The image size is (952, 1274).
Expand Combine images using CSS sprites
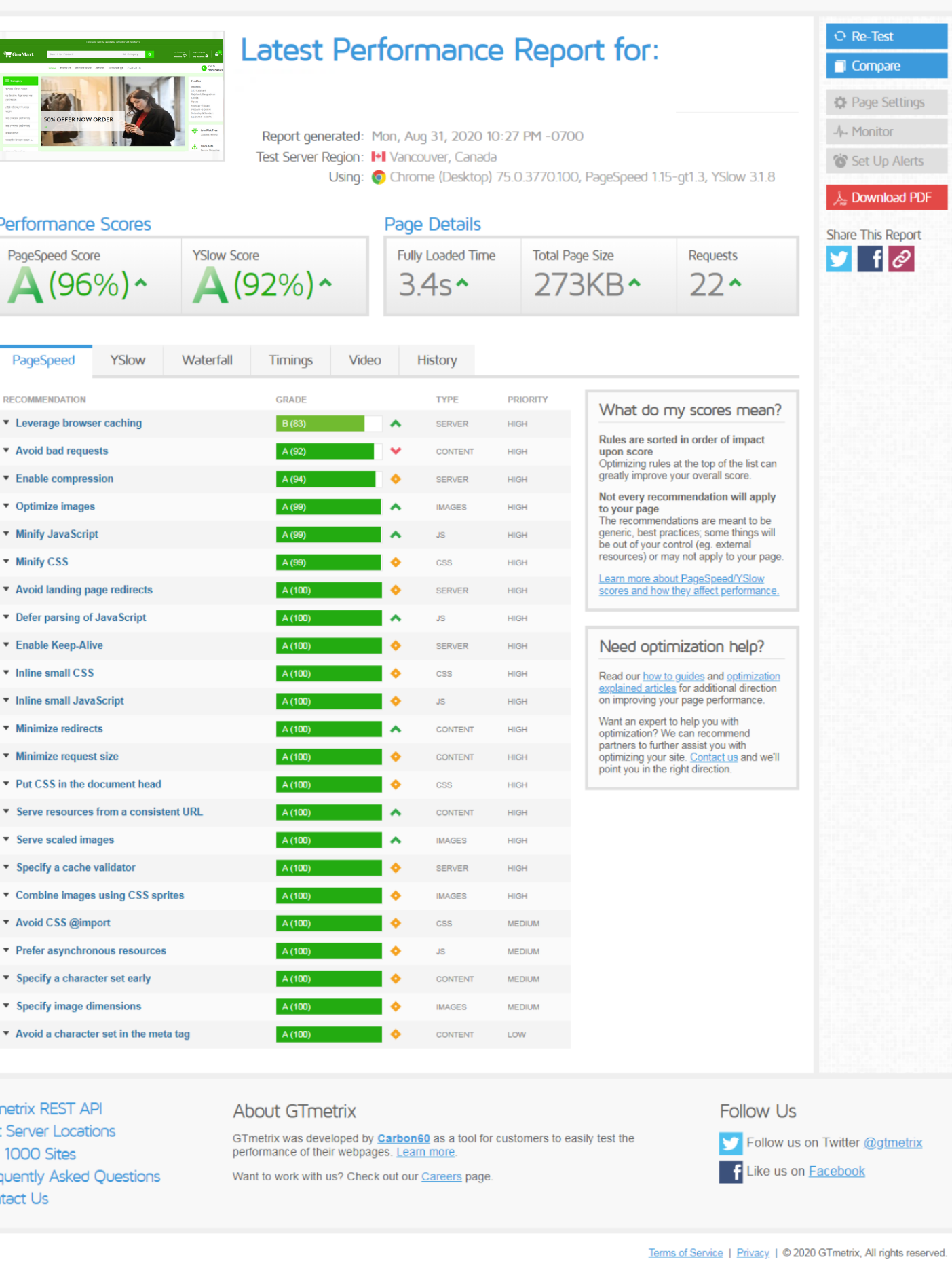(100, 896)
